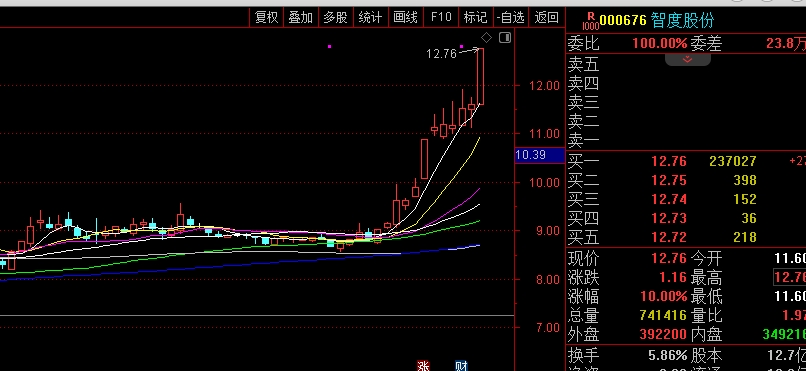Click the 总量 741416 value

pyautogui.click(x=663, y=315)
